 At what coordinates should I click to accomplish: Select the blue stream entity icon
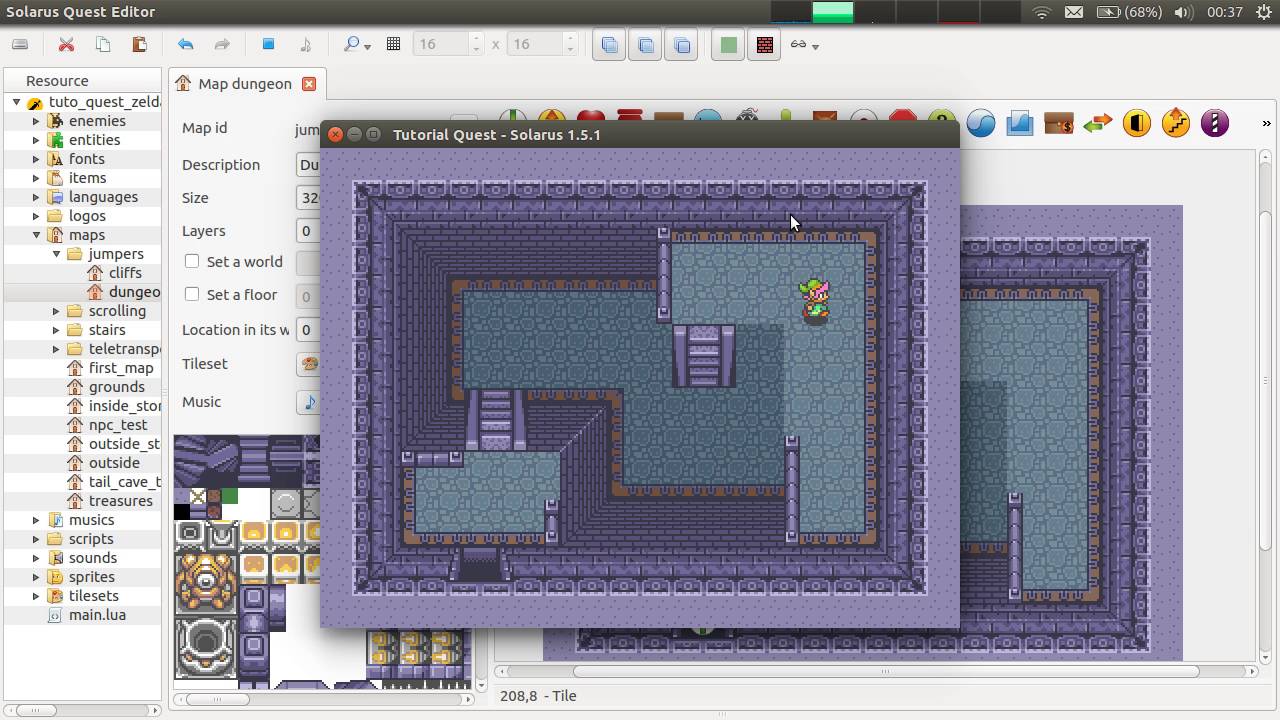pyautogui.click(x=1019, y=123)
